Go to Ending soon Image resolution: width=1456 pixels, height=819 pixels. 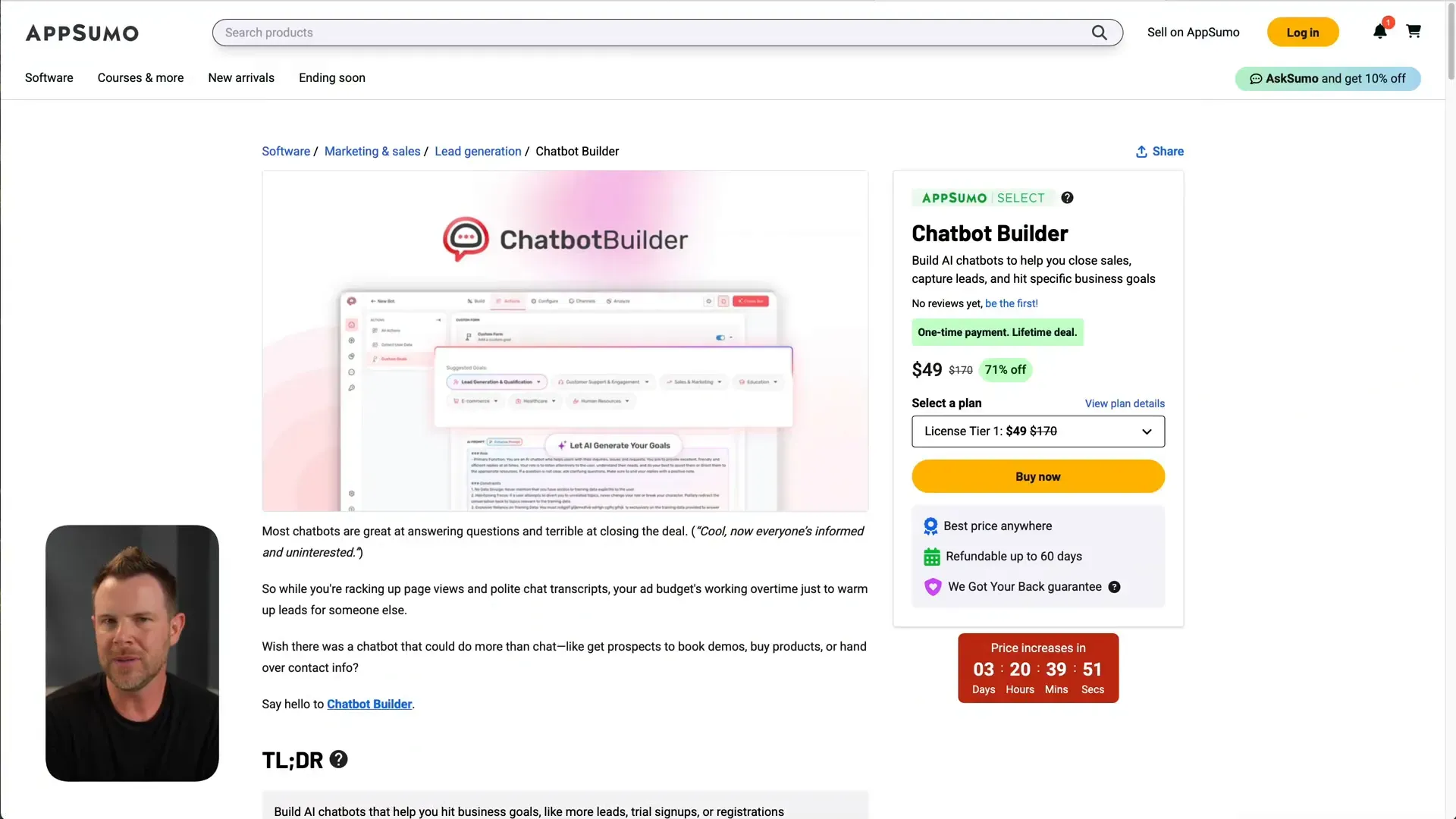(x=332, y=78)
